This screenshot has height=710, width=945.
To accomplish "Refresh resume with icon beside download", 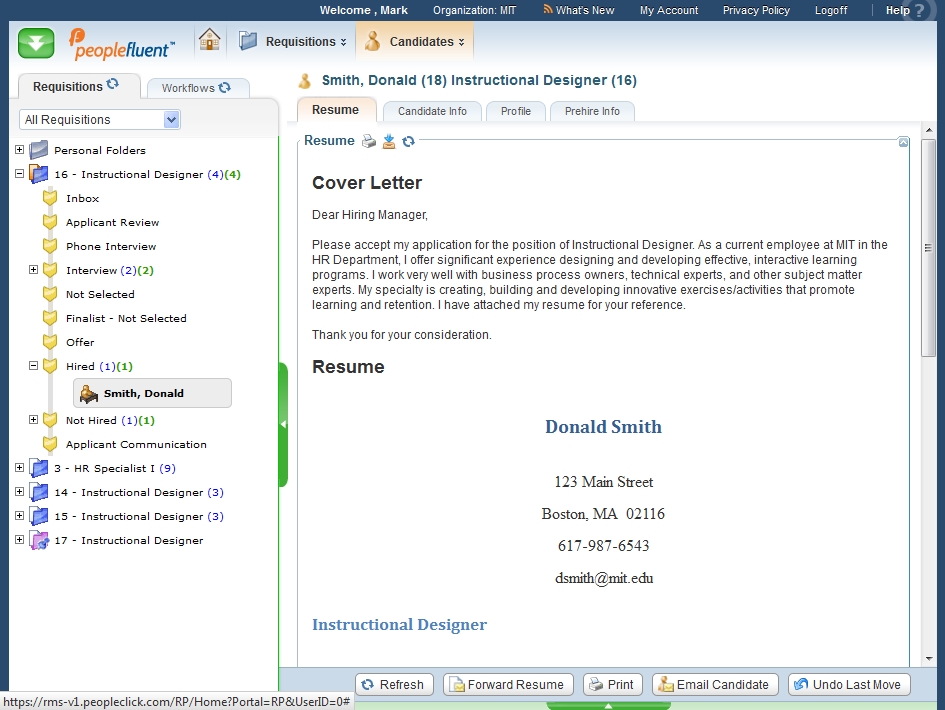I will coord(408,141).
